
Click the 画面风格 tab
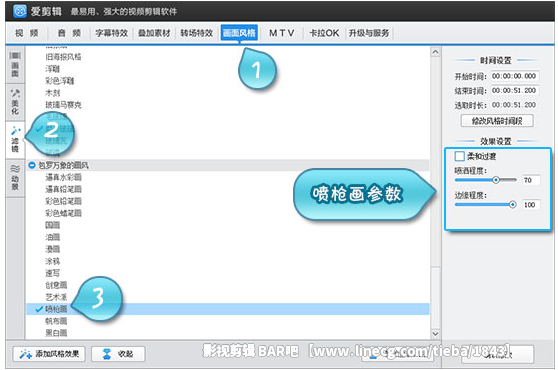point(239,33)
